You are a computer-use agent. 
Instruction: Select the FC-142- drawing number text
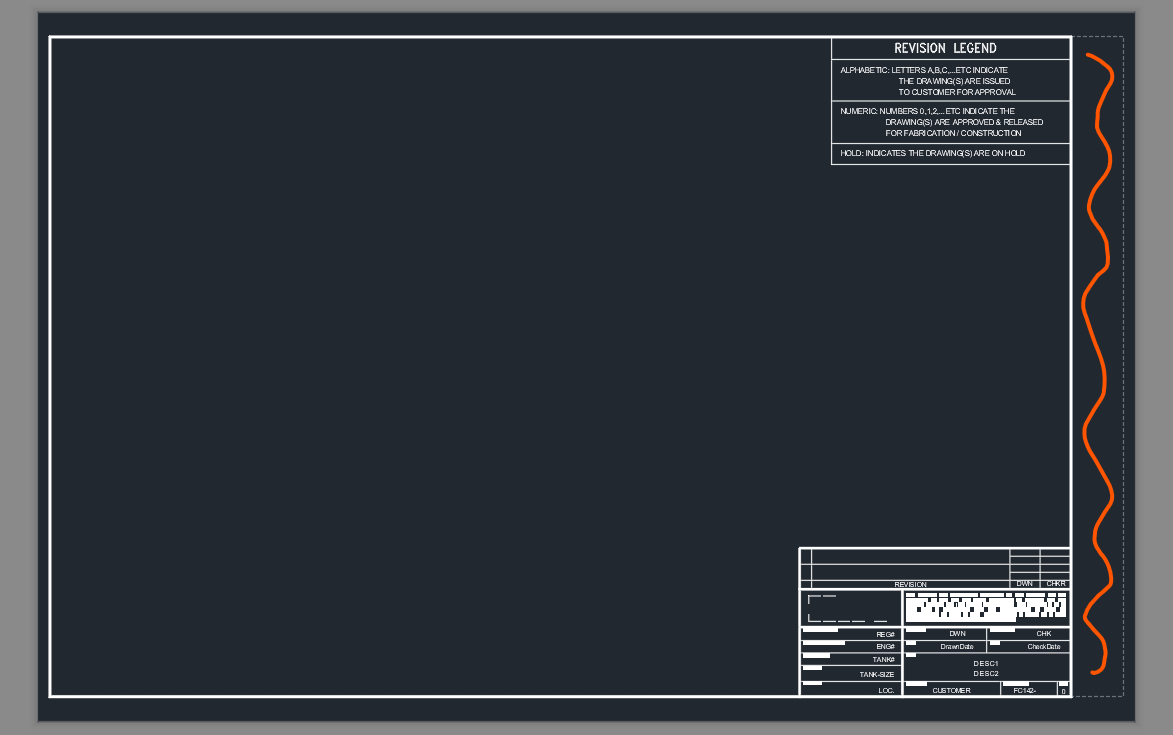[x=1025, y=690]
